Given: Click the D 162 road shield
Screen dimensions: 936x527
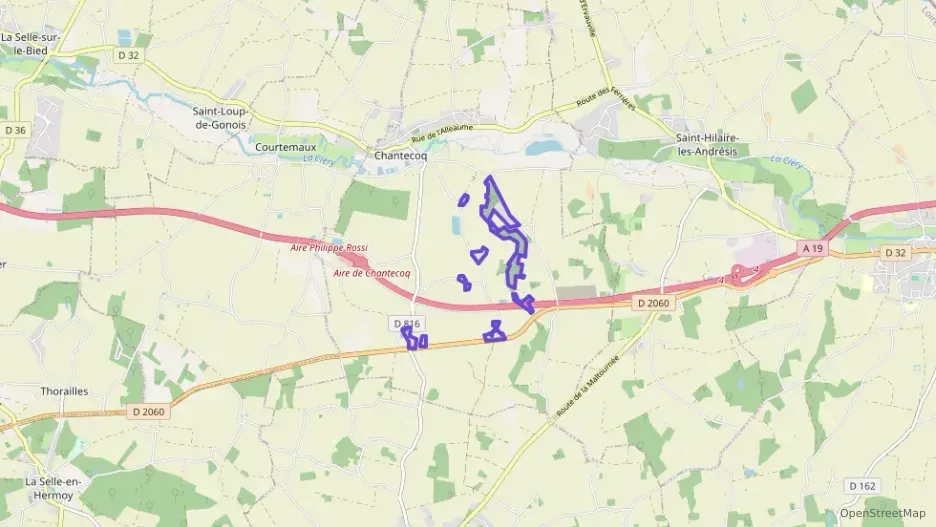Looking at the screenshot, I should [x=862, y=486].
